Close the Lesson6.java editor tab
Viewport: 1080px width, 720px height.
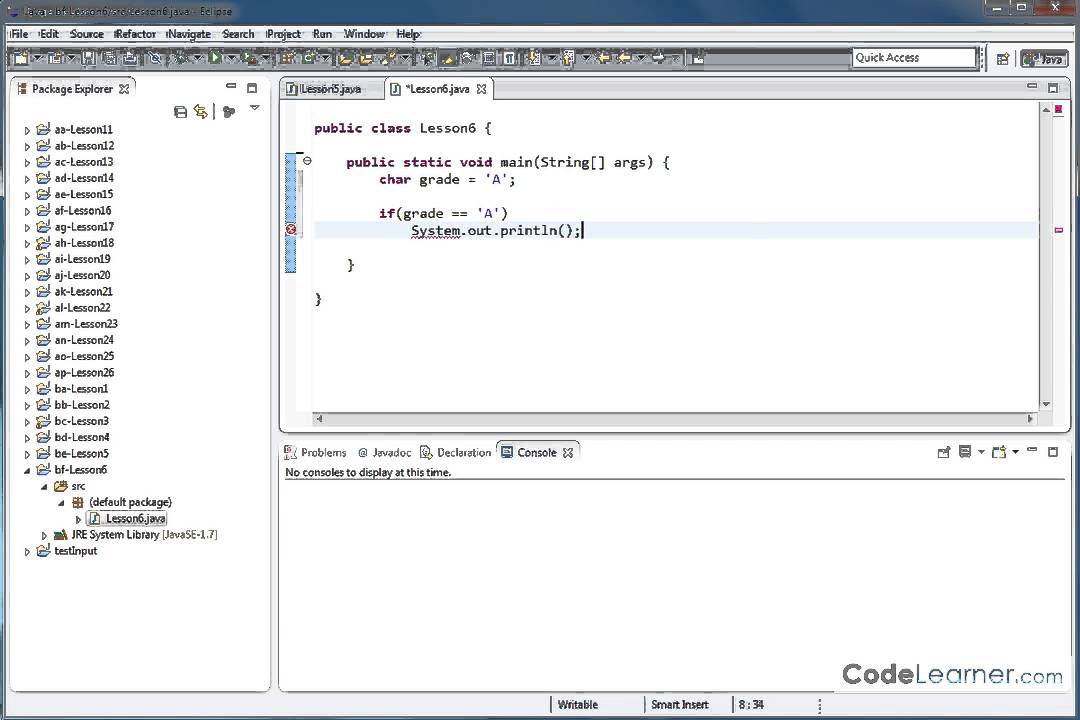pos(481,89)
